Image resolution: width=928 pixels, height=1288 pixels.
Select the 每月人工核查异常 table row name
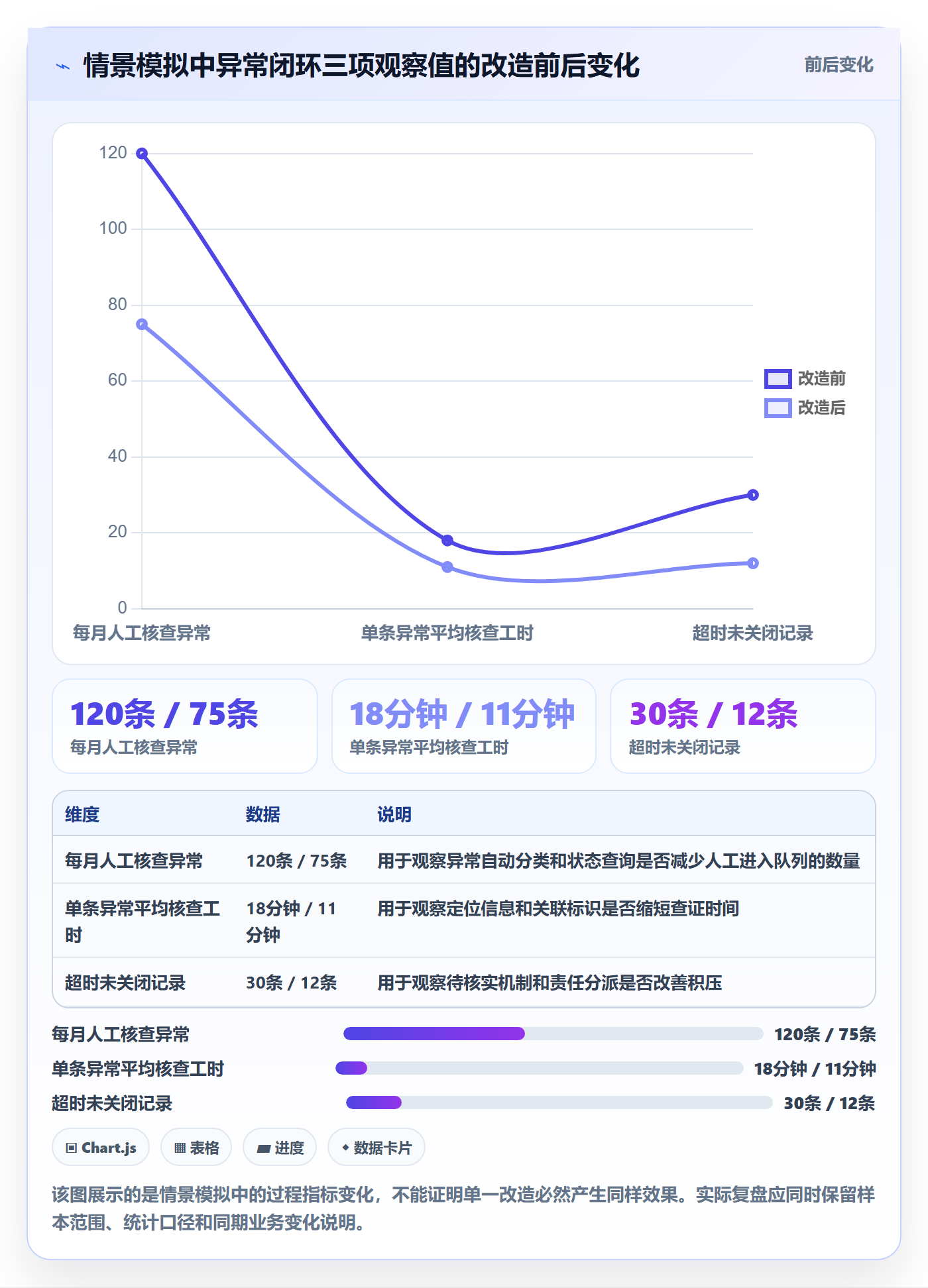point(134,861)
